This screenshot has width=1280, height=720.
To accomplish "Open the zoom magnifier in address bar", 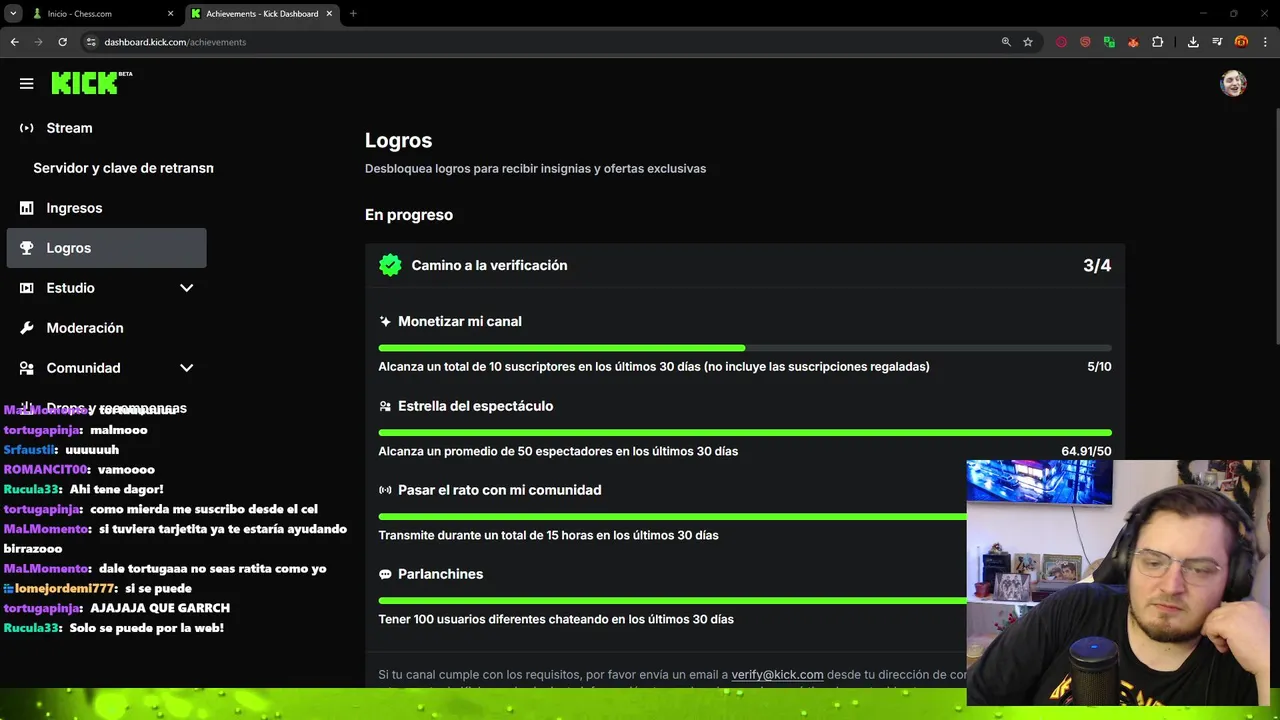I will click(x=1006, y=42).
